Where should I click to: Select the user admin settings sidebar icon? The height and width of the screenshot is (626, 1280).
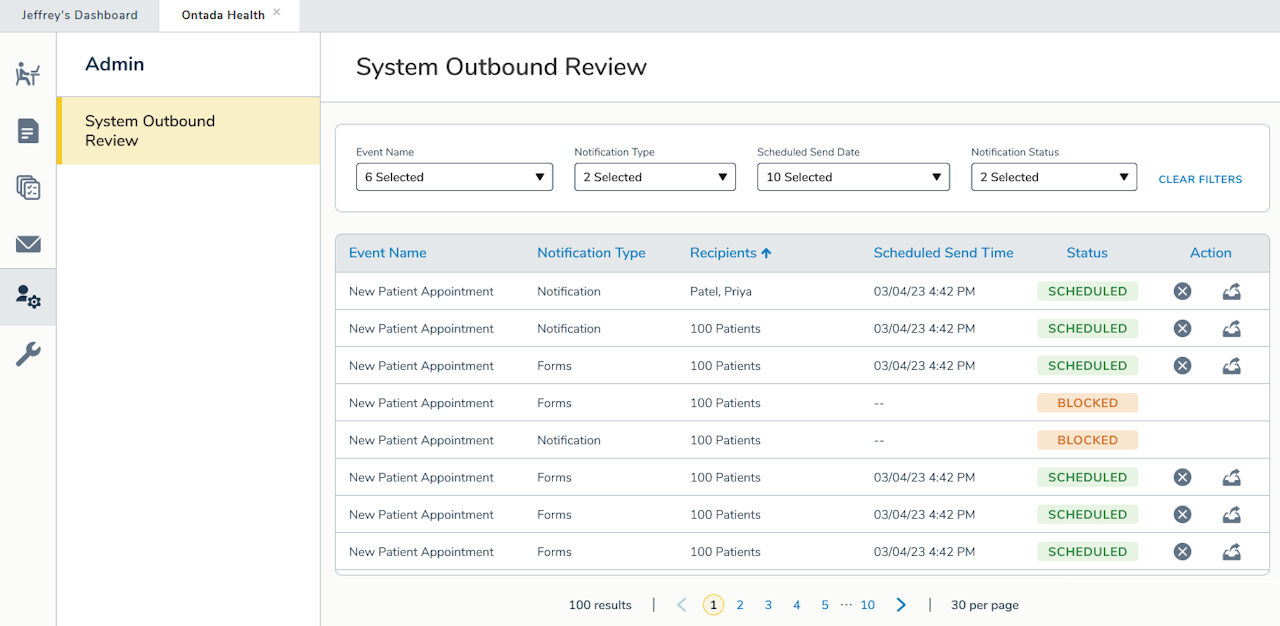tap(28, 297)
